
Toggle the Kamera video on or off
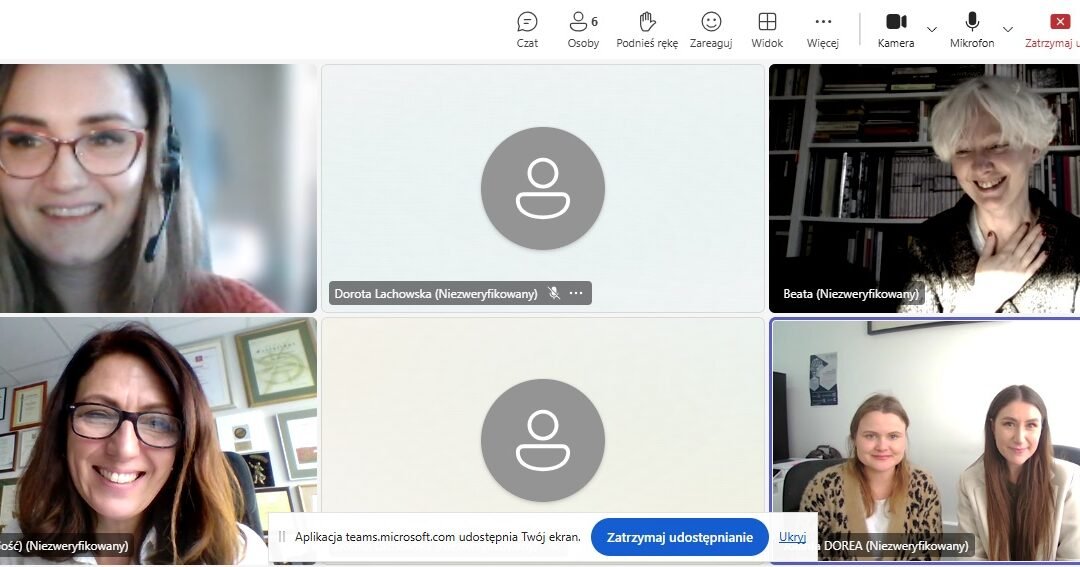pyautogui.click(x=896, y=30)
